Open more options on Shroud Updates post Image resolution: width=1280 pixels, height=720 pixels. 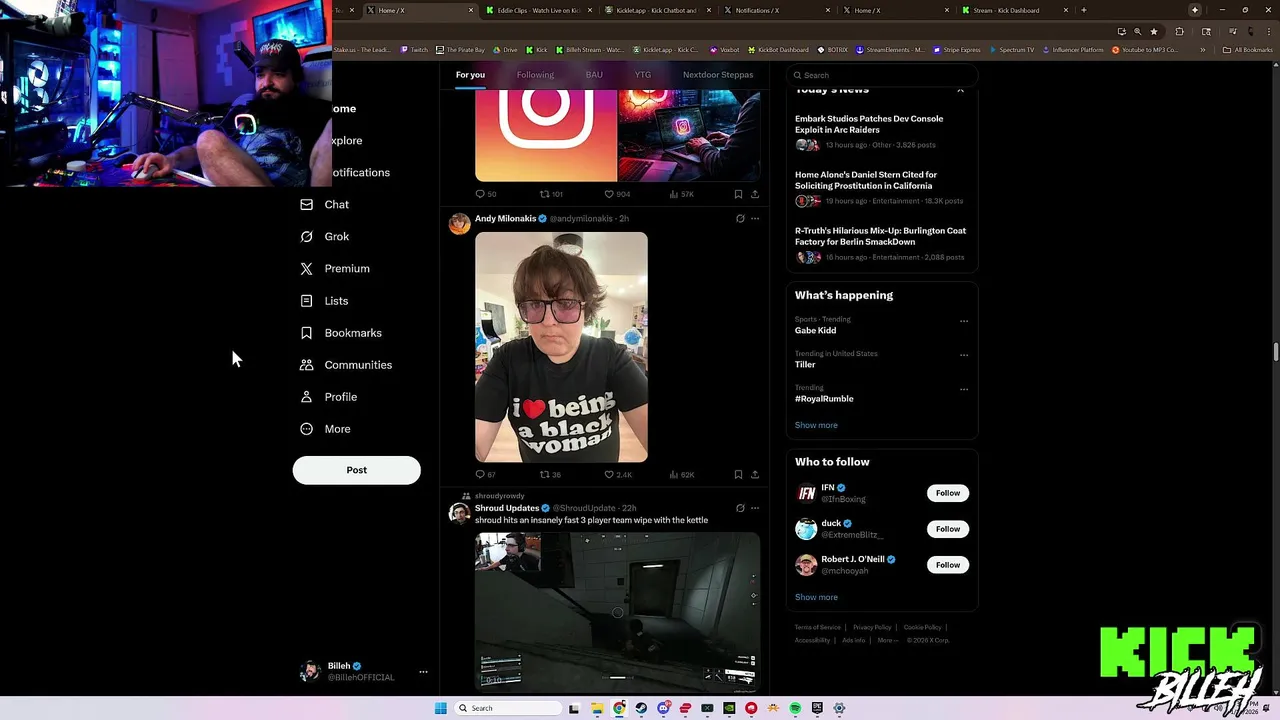[755, 508]
